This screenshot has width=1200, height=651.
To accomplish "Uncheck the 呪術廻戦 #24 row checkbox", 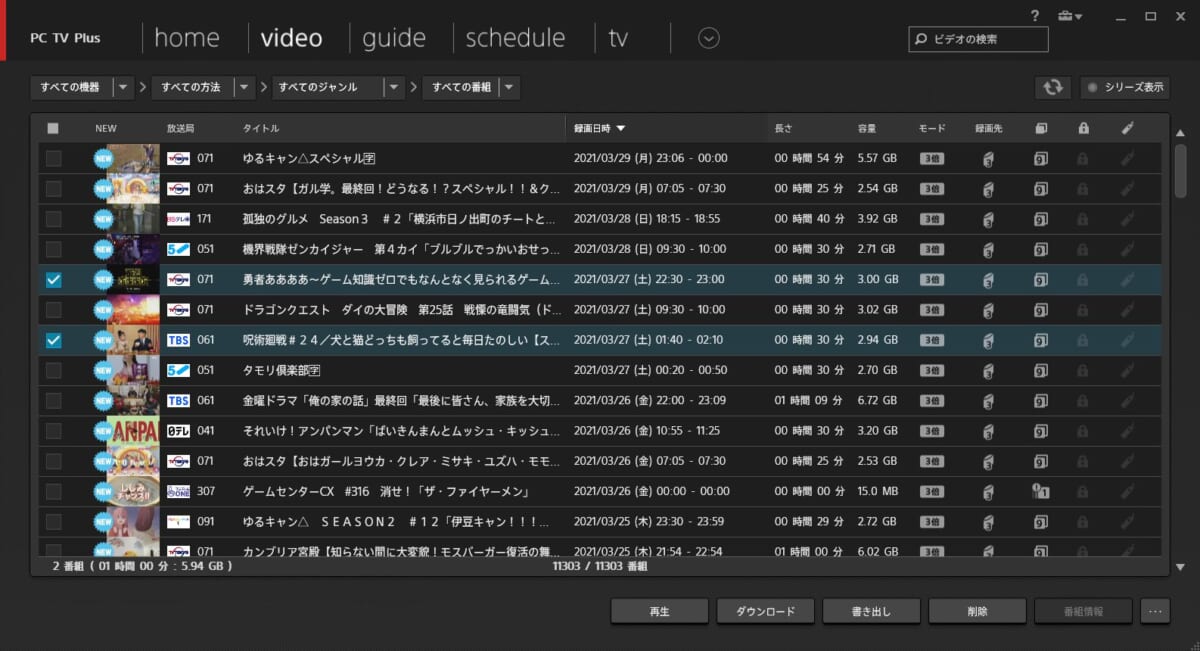I will (x=53, y=341).
